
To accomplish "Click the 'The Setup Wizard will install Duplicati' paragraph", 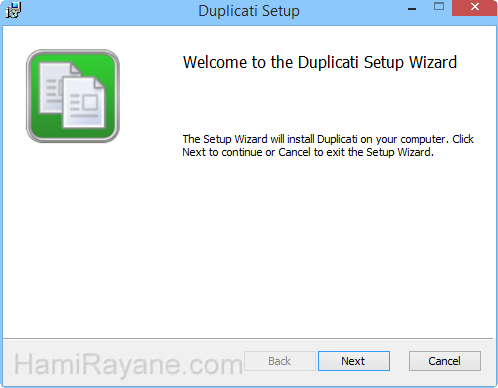I will [x=328, y=146].
